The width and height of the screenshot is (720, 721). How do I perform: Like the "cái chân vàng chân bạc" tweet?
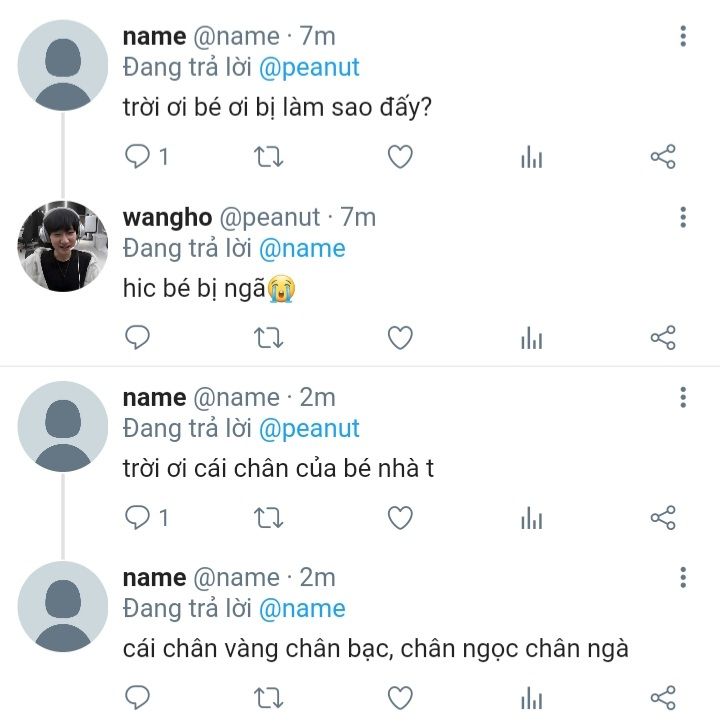pos(400,698)
